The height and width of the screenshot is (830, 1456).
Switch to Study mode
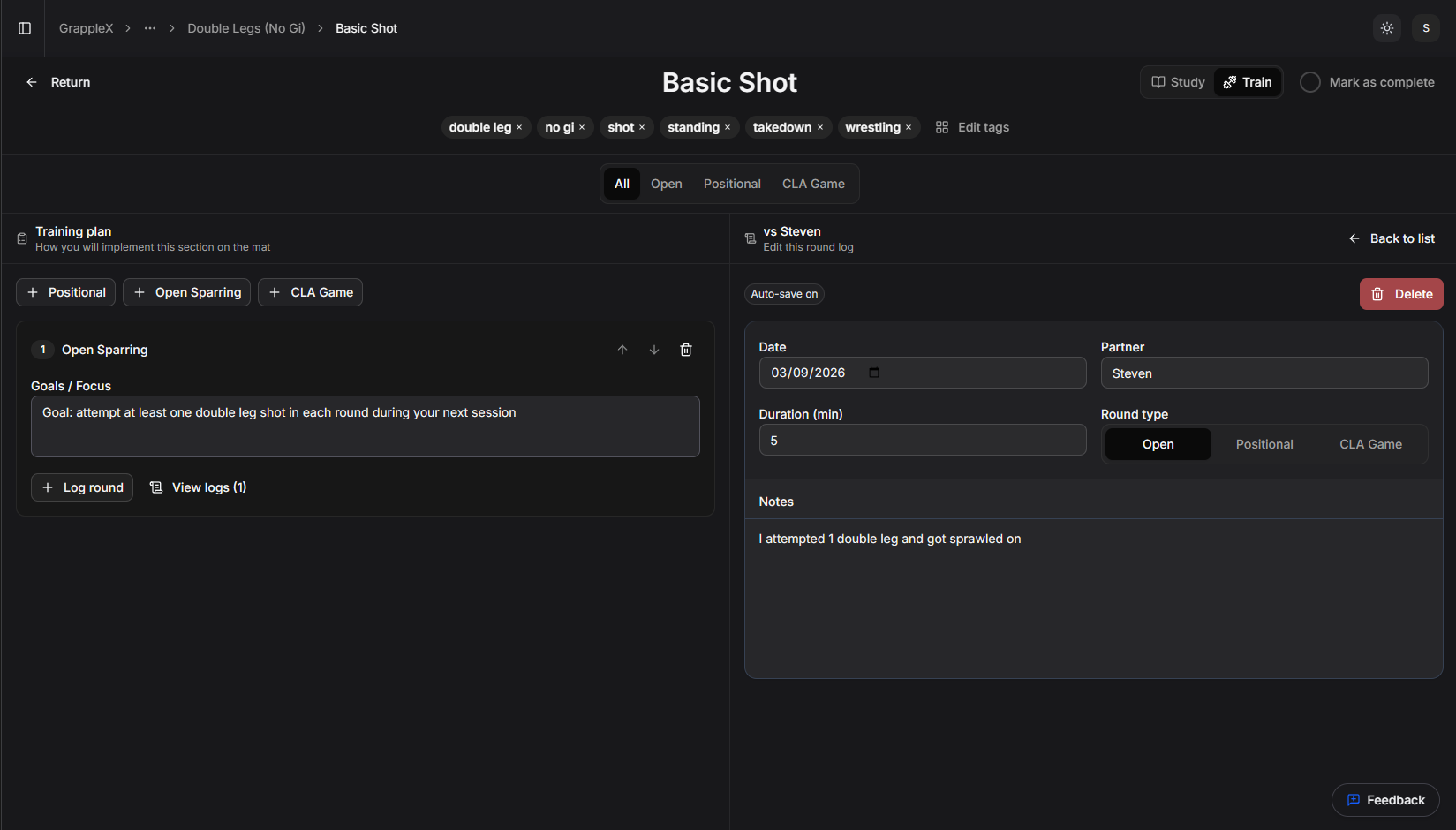1179,82
